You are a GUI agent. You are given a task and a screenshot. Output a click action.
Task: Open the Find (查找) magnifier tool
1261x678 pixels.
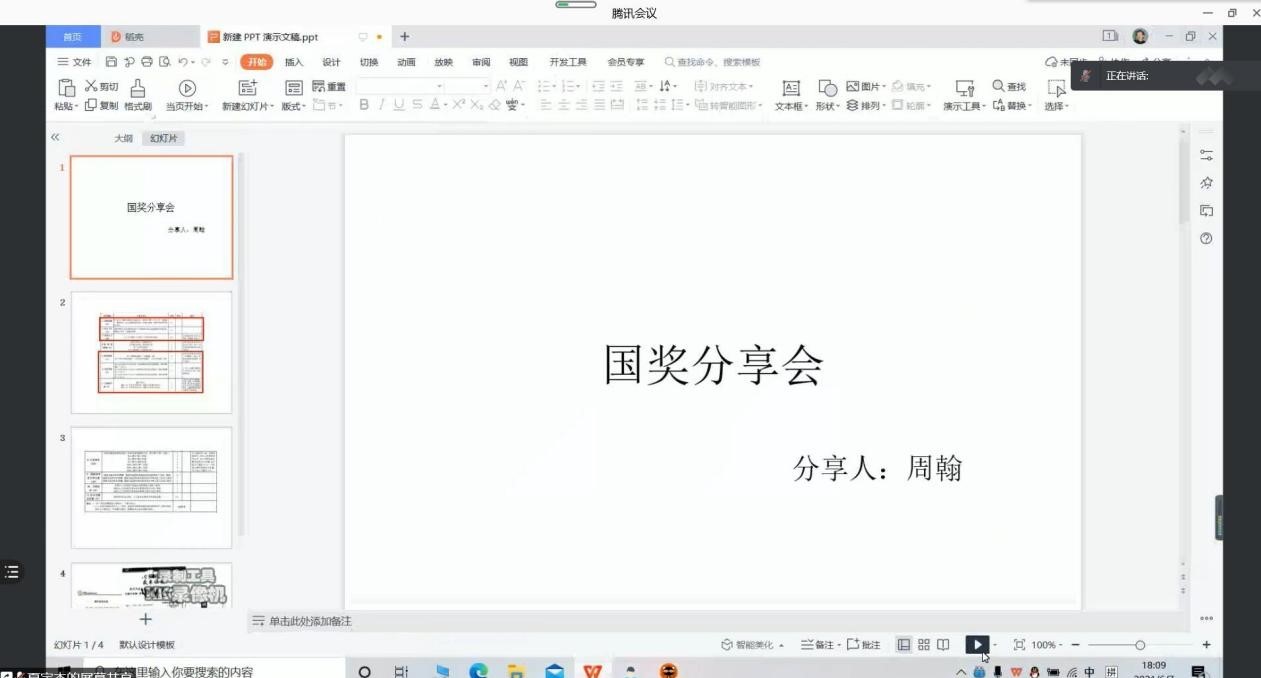pos(998,86)
